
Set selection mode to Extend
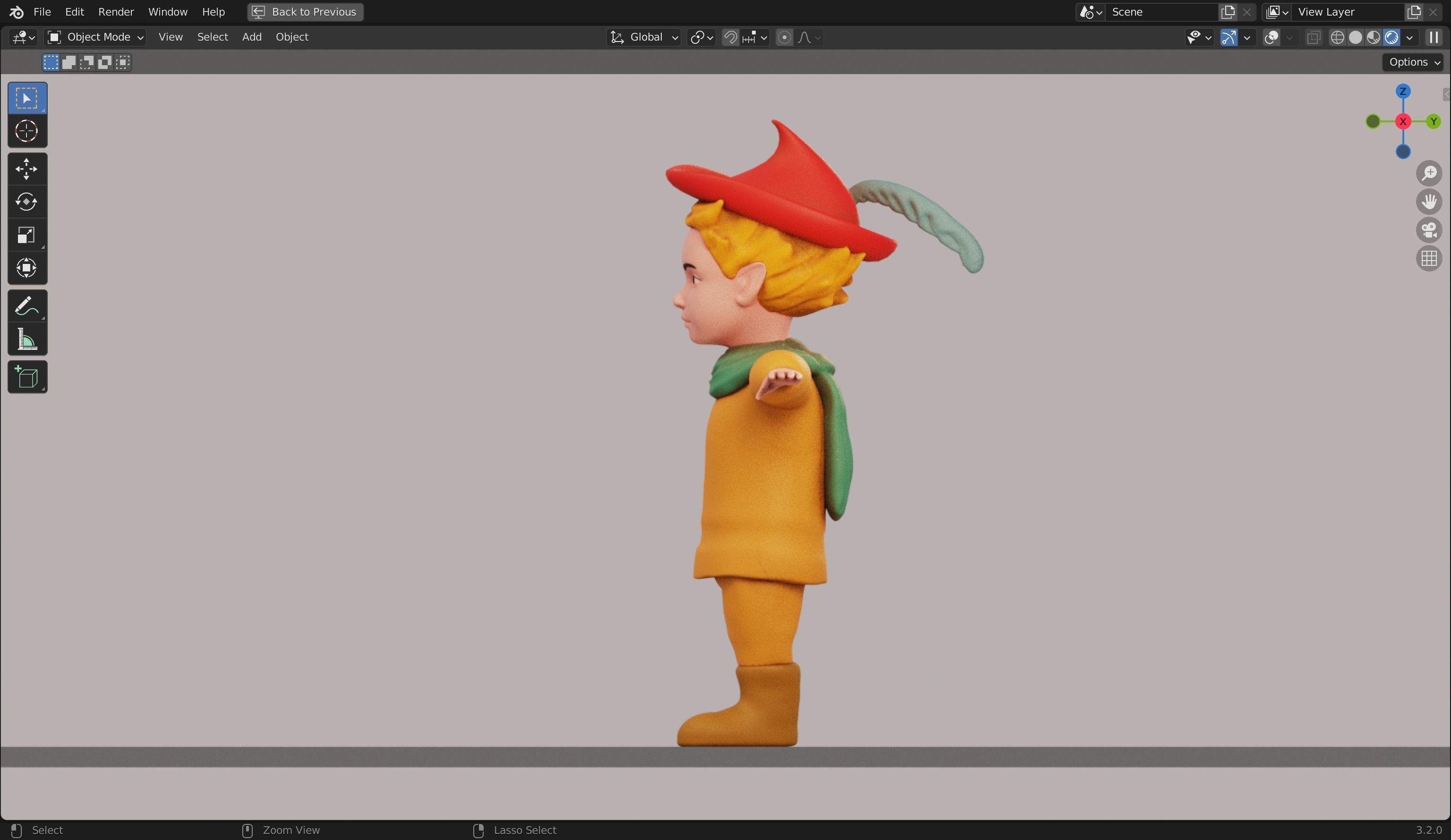(68, 62)
